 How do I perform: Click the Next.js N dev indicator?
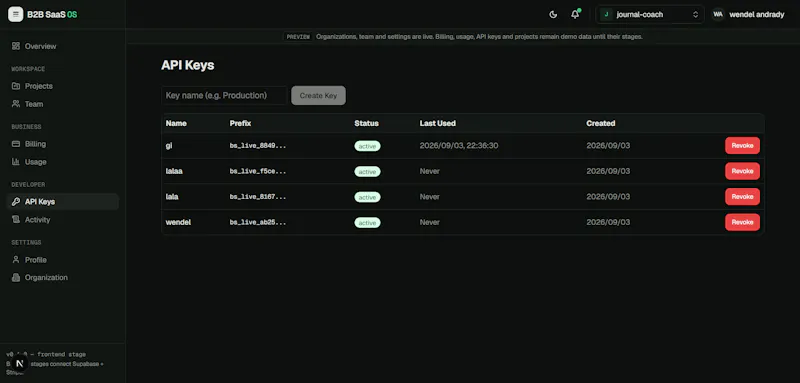pyautogui.click(x=19, y=364)
